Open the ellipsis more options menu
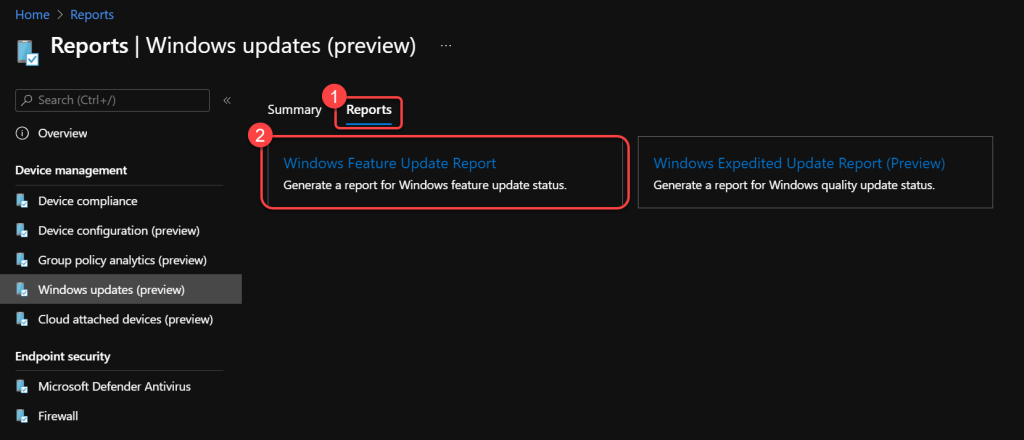The image size is (1024, 440). point(446,46)
